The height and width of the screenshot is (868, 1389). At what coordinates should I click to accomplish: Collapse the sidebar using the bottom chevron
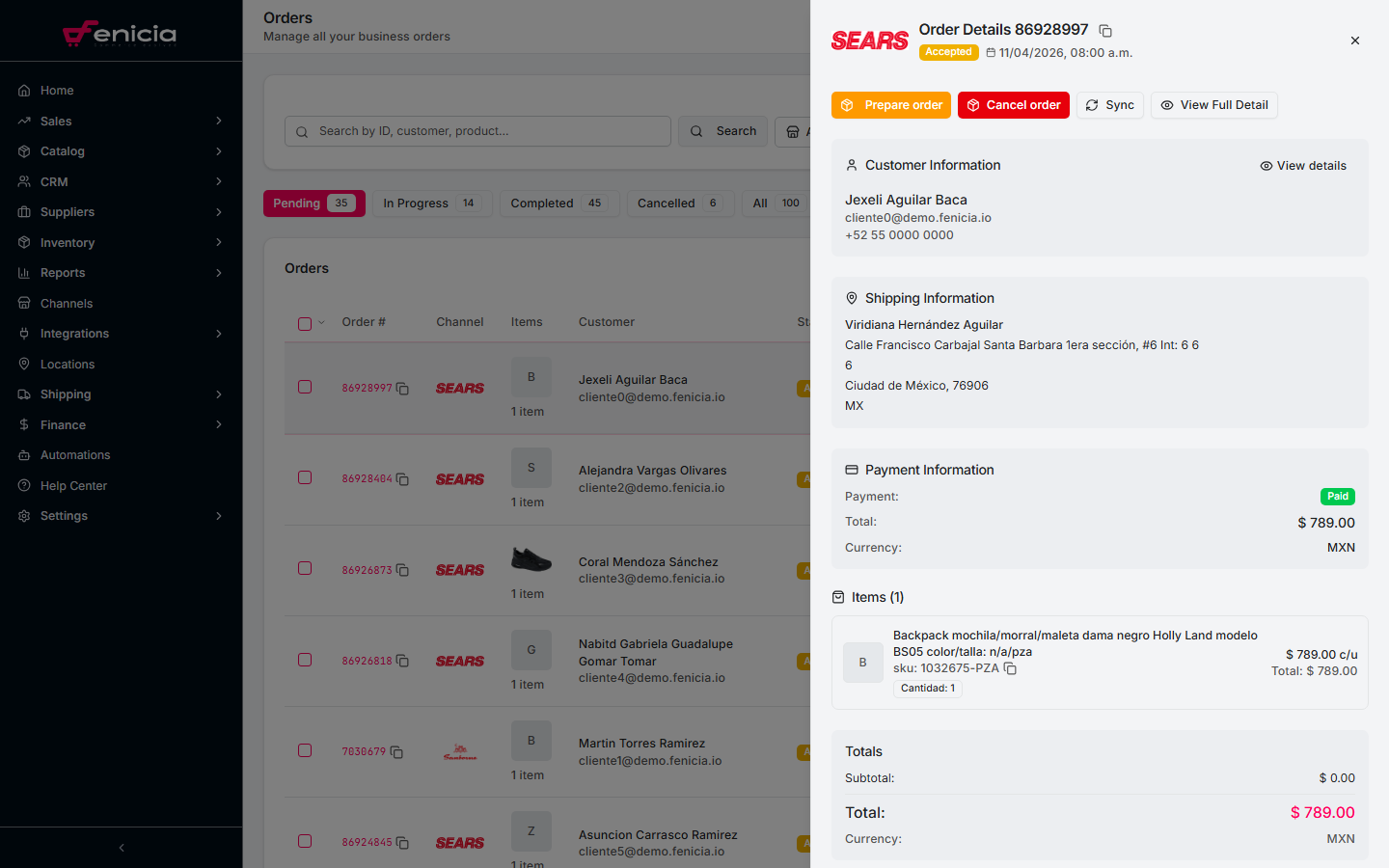coord(121,847)
